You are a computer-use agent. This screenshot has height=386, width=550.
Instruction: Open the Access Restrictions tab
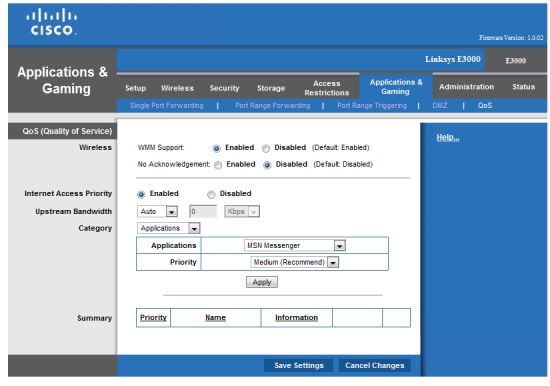[327, 88]
